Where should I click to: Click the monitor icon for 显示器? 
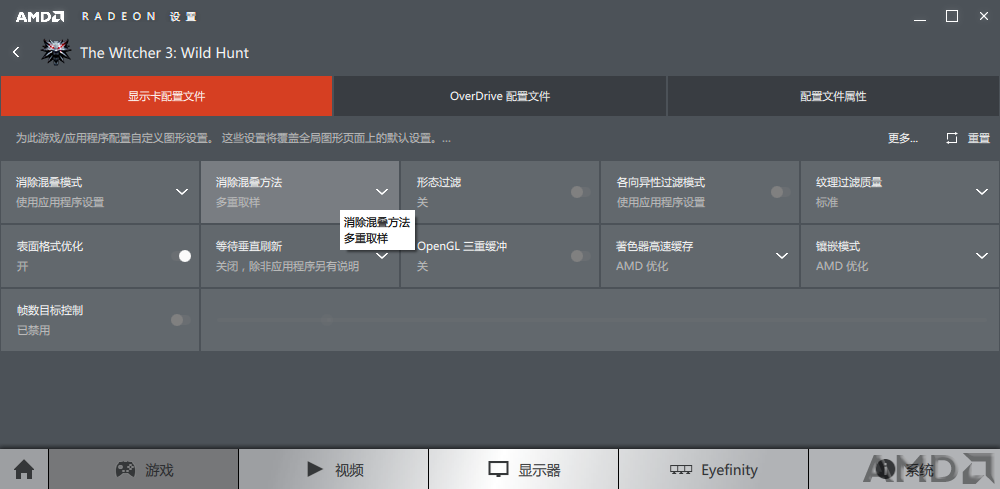point(498,470)
